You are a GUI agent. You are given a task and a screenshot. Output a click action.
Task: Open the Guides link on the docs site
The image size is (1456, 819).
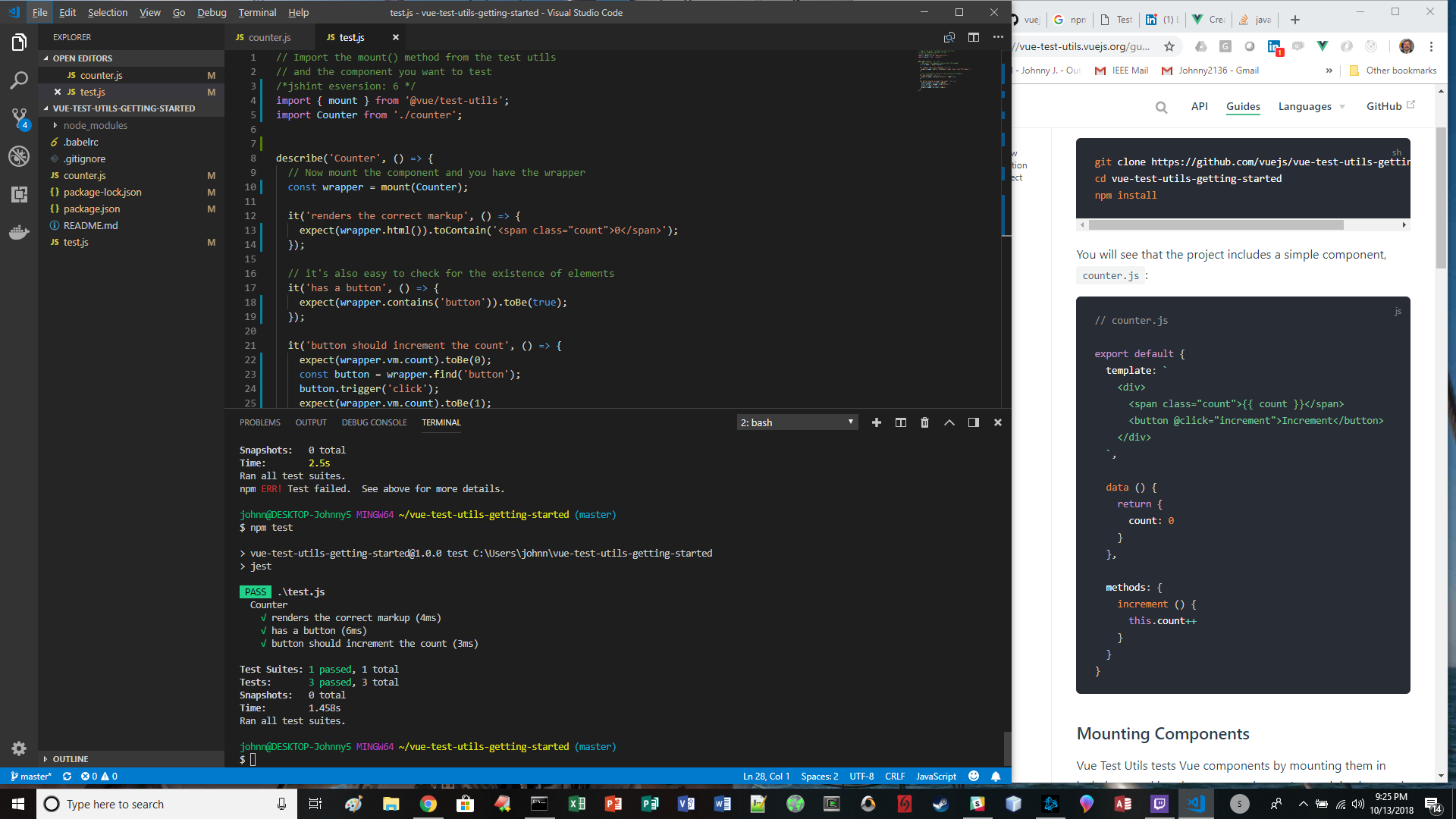click(x=1243, y=106)
